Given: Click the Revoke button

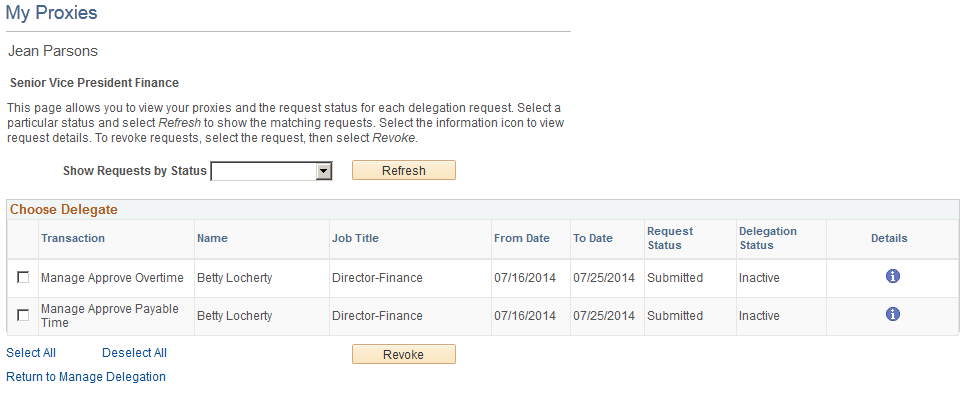Looking at the screenshot, I should pyautogui.click(x=404, y=354).
